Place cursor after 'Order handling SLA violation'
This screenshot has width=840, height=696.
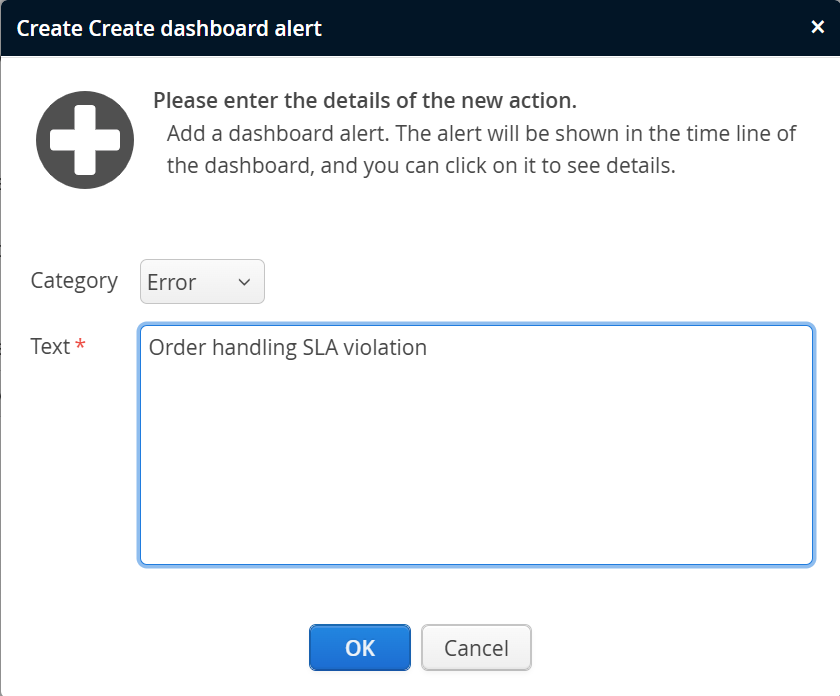click(429, 348)
